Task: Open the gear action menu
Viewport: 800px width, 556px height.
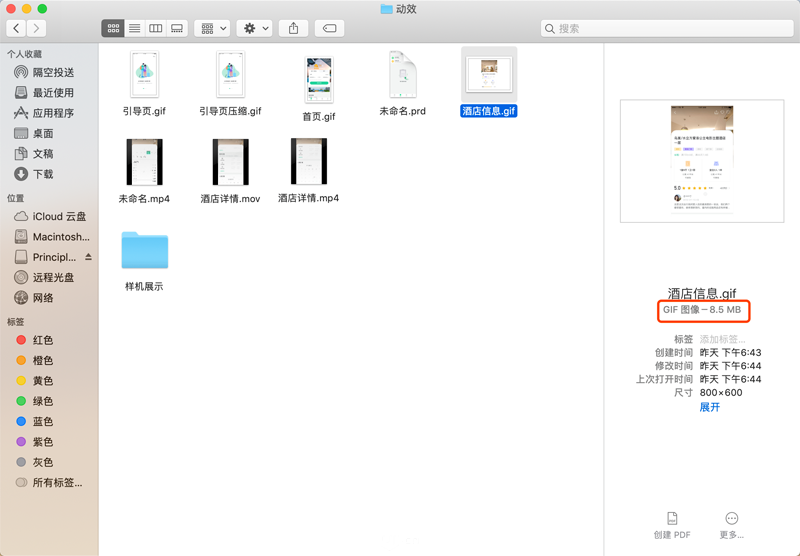Action: click(x=255, y=28)
